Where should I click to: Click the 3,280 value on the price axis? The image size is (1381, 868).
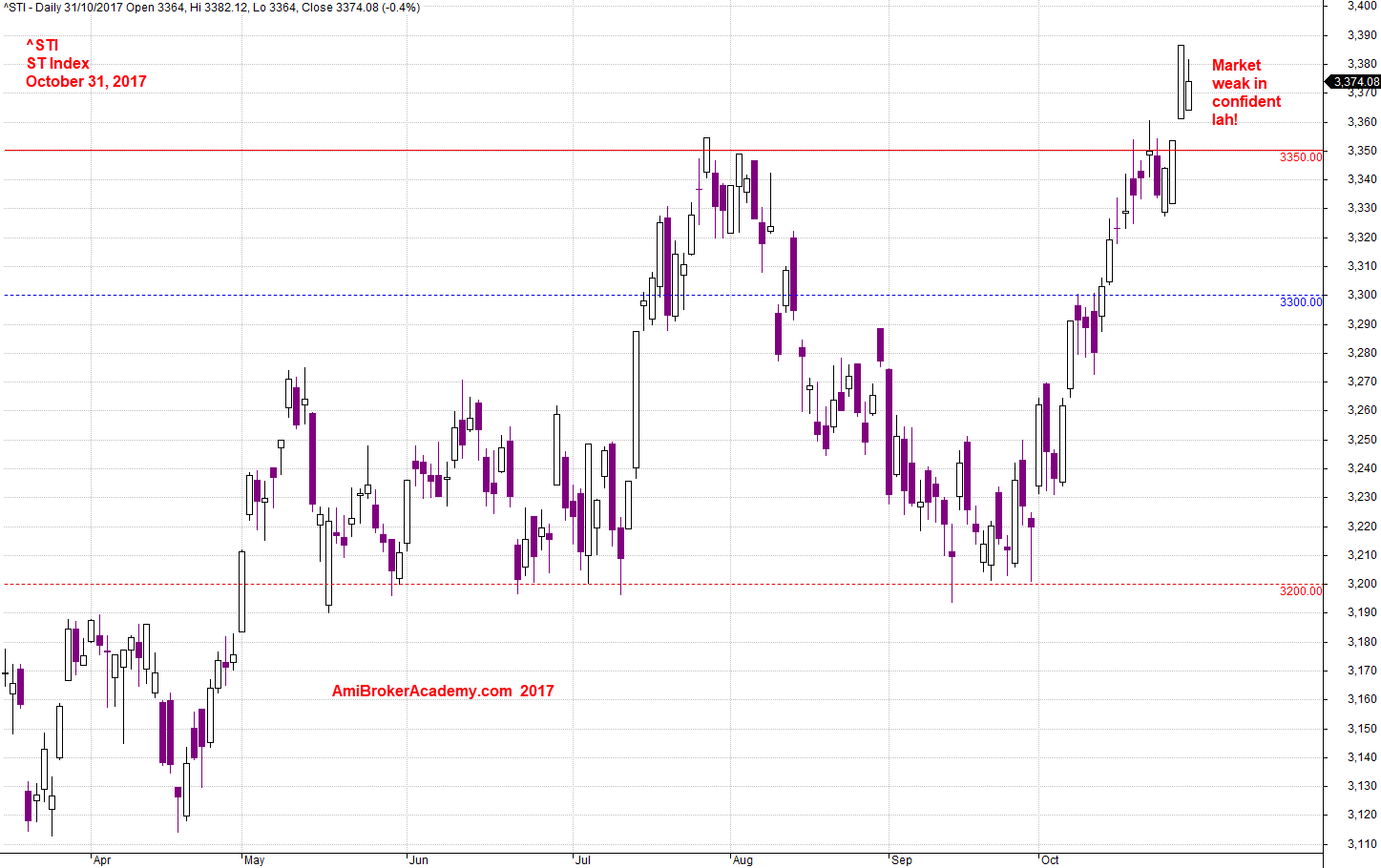click(1362, 353)
